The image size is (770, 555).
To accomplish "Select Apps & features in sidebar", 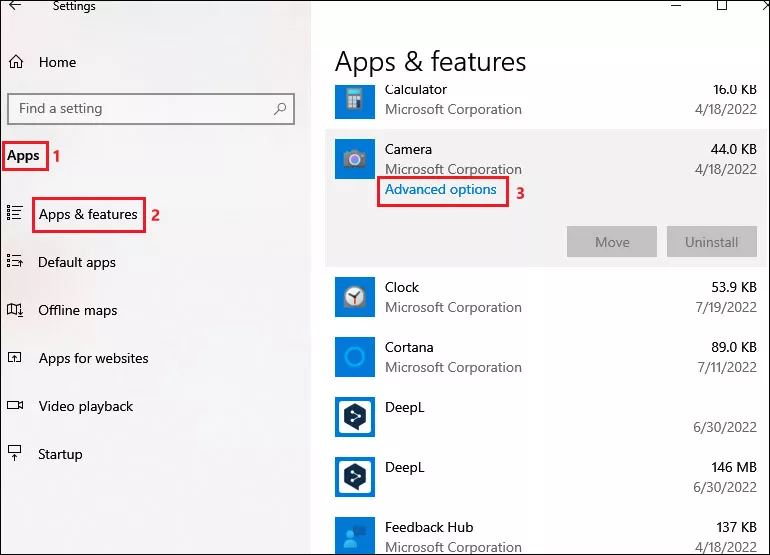I will tap(88, 215).
